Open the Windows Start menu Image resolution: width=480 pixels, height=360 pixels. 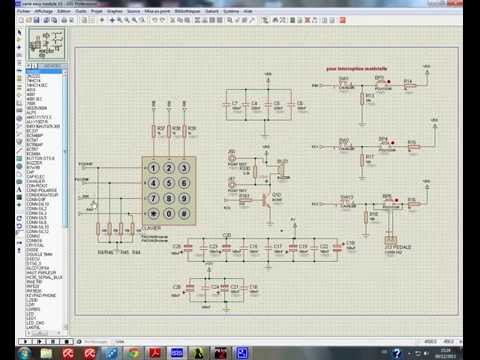[x=25, y=353]
